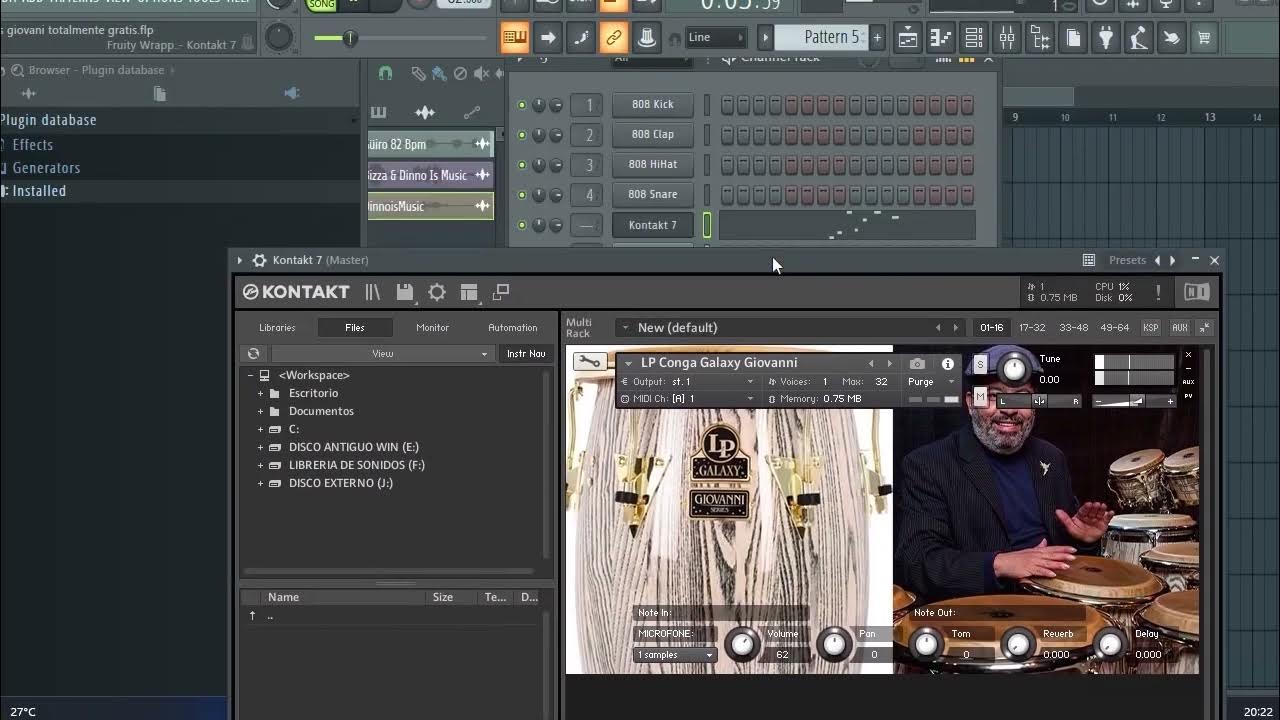Screen dimensions: 1280x720
Task: Click Kontakt minimized view icon
Action: click(x=501, y=292)
